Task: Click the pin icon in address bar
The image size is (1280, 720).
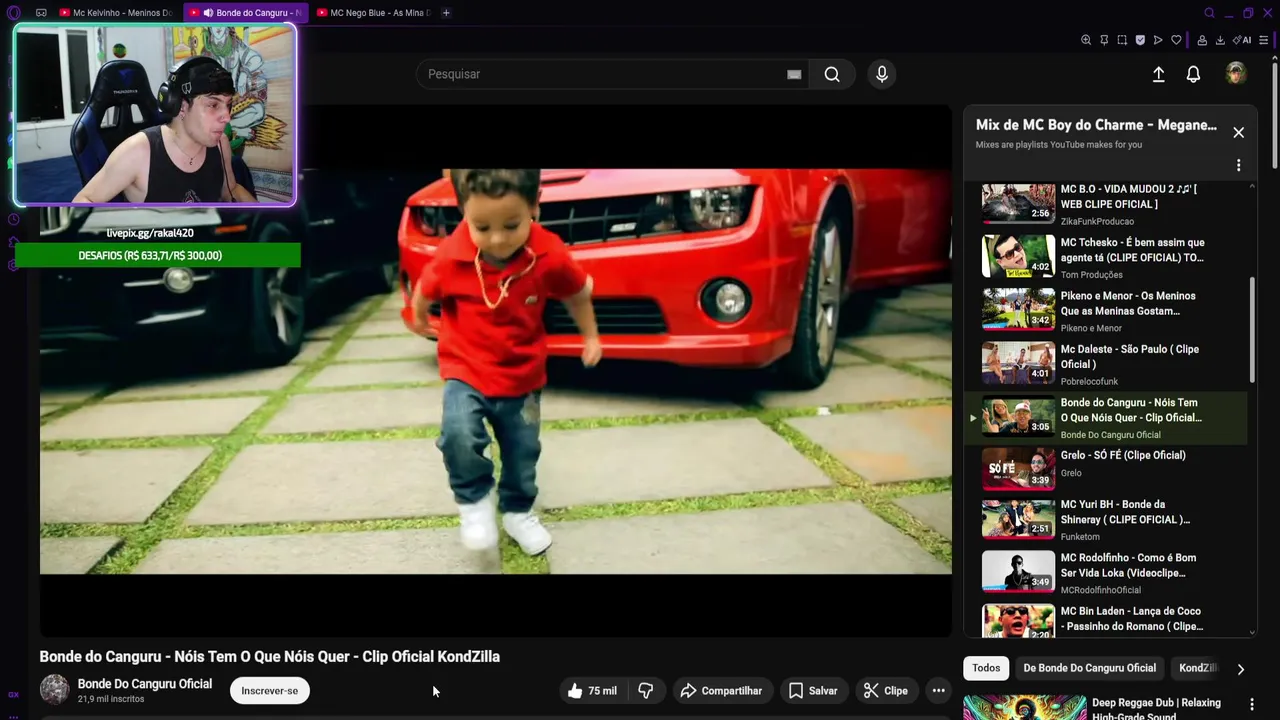Action: [1104, 40]
